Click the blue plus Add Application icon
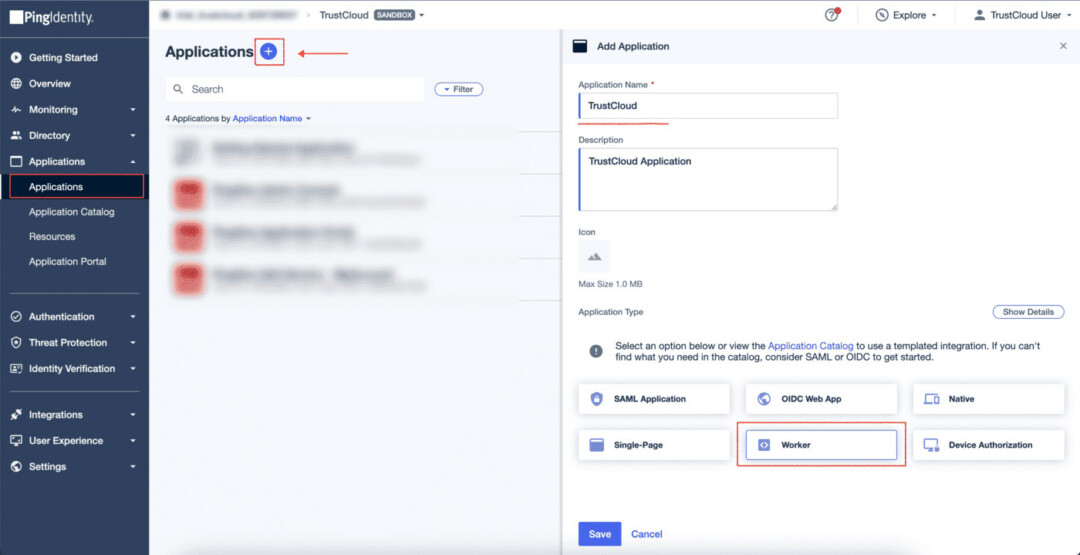The width and height of the screenshot is (1080, 555). coord(269,51)
